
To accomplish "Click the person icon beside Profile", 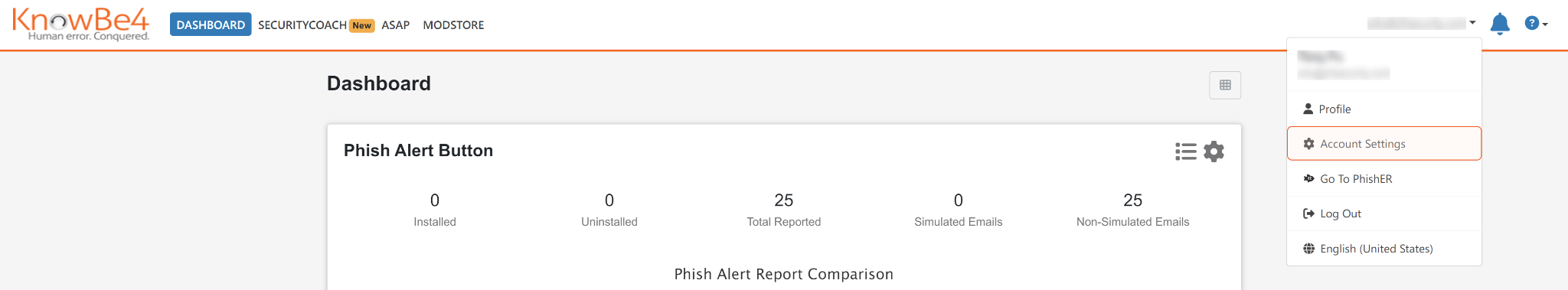I will pyautogui.click(x=1308, y=109).
